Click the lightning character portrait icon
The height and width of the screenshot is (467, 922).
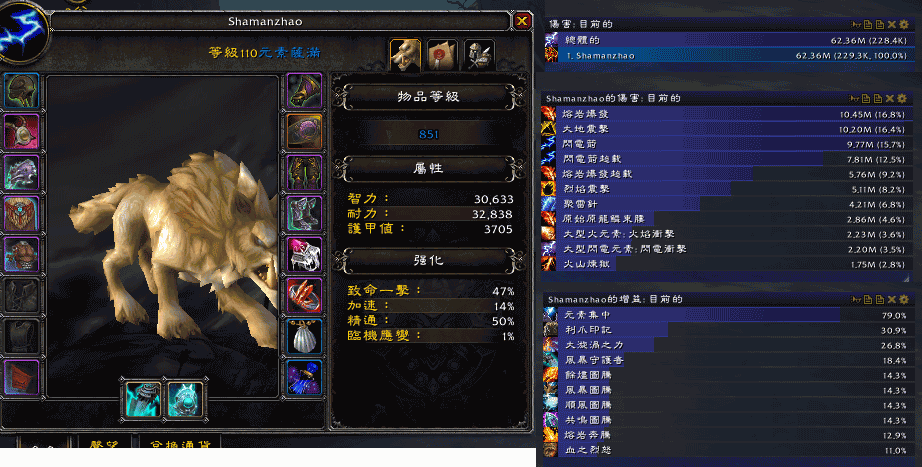click(x=22, y=31)
